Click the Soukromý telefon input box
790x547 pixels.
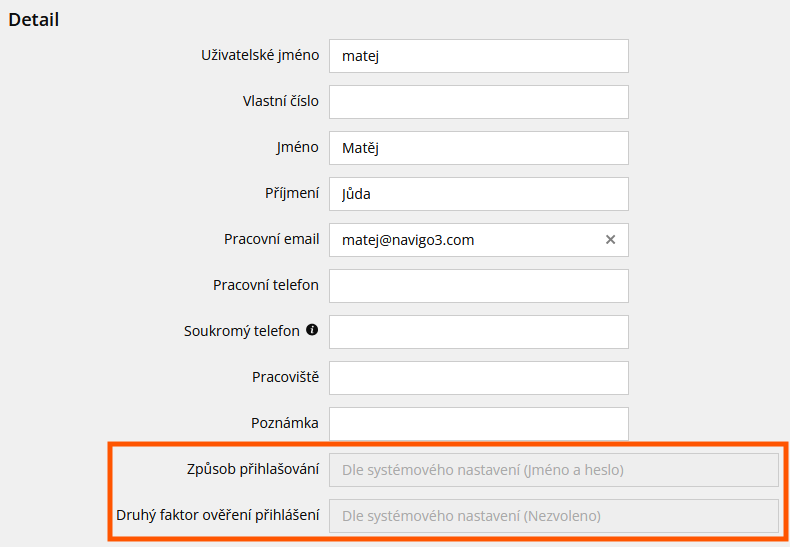478,332
